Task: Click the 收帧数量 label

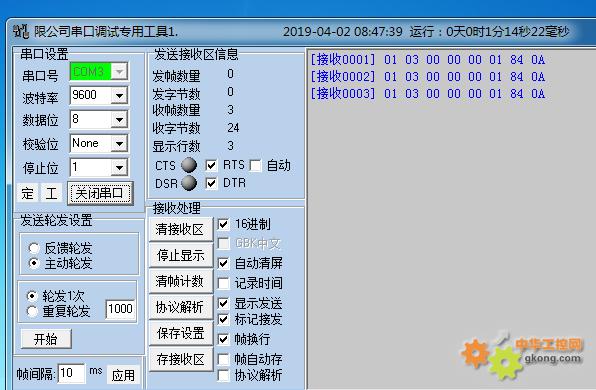Action: 176,110
